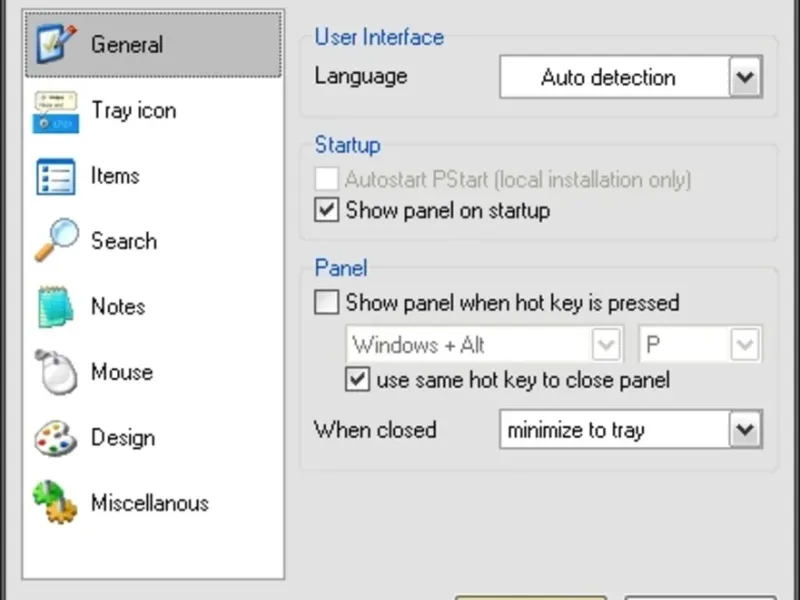The height and width of the screenshot is (600, 800).
Task: Click the hot key letter P dropdown
Action: point(700,345)
